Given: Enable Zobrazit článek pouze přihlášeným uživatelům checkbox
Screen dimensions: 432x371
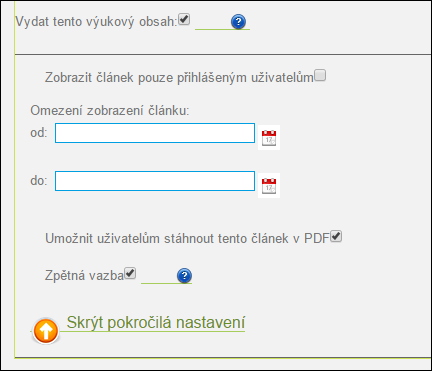Looking at the screenshot, I should [x=320, y=75].
